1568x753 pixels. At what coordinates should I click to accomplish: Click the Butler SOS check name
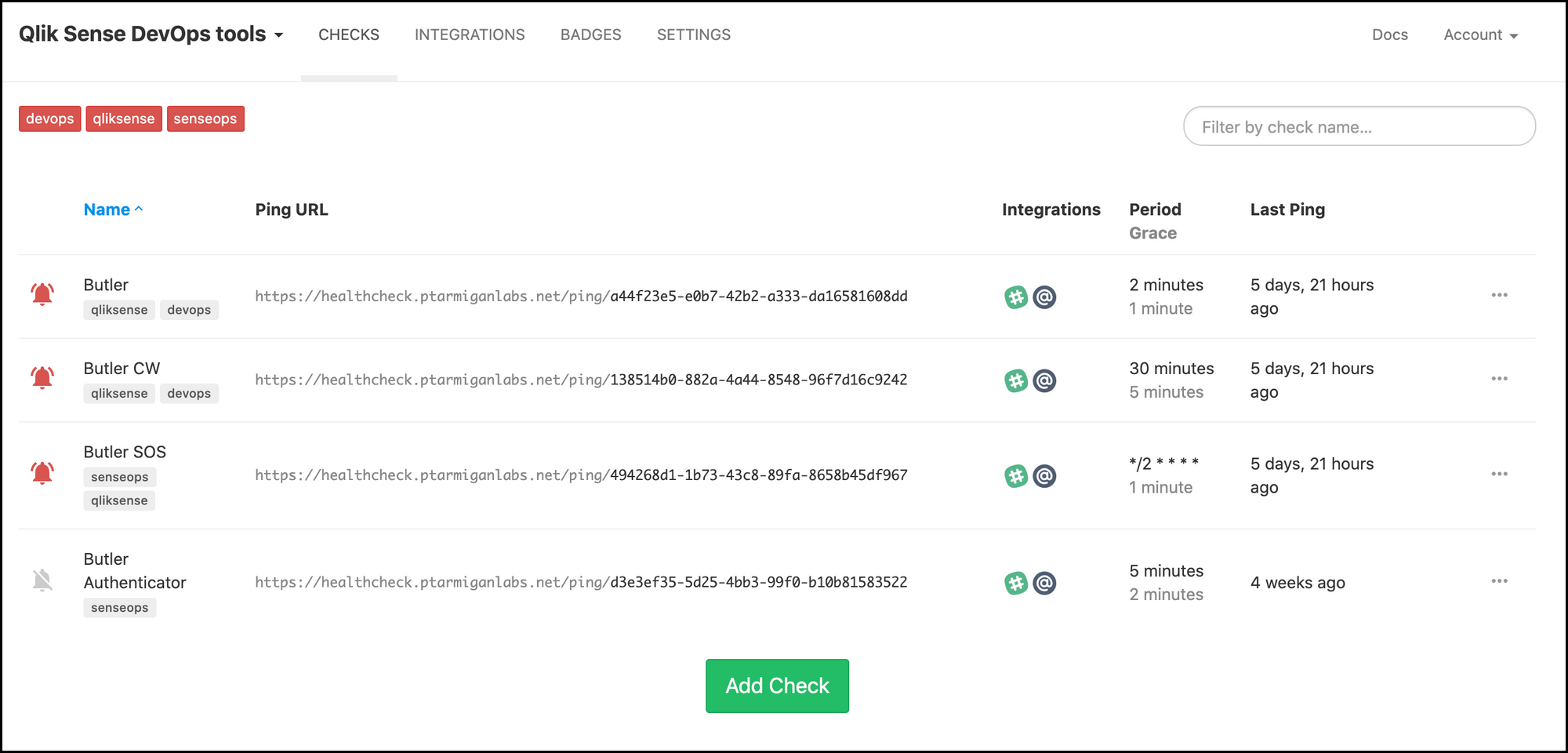click(x=125, y=452)
